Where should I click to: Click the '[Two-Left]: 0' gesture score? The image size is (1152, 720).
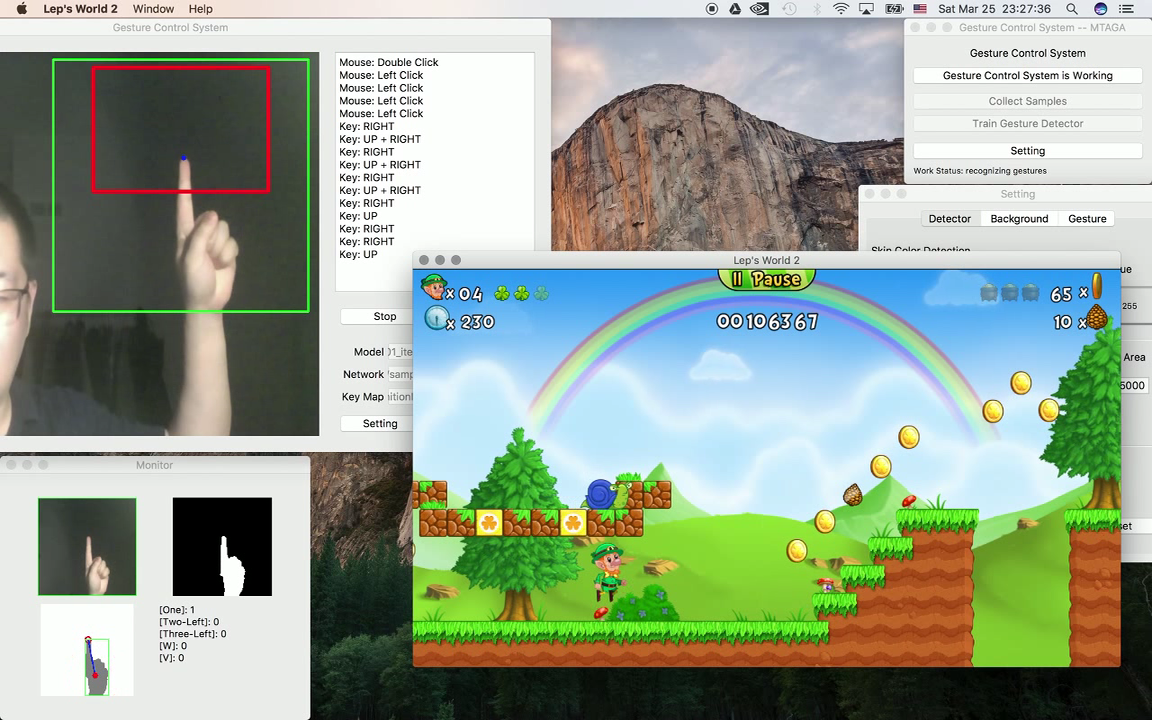189,622
